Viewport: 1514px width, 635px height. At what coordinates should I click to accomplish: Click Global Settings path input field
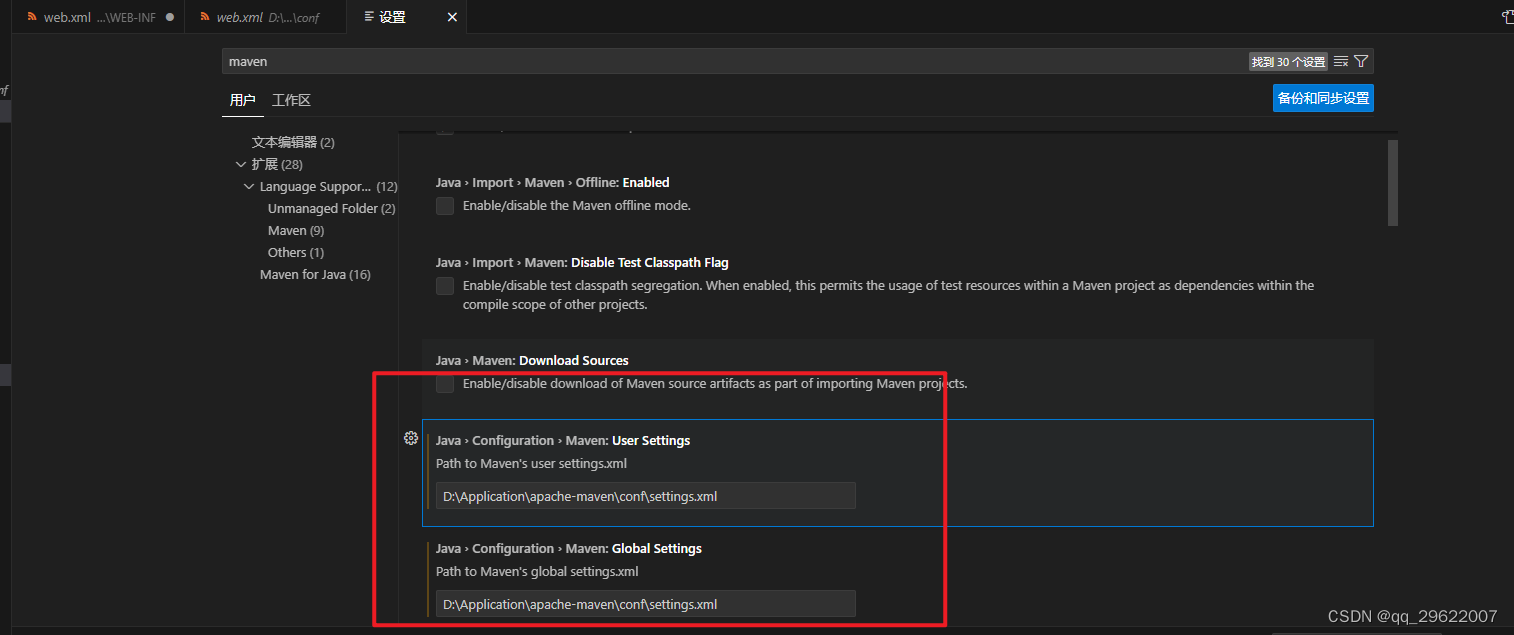645,604
